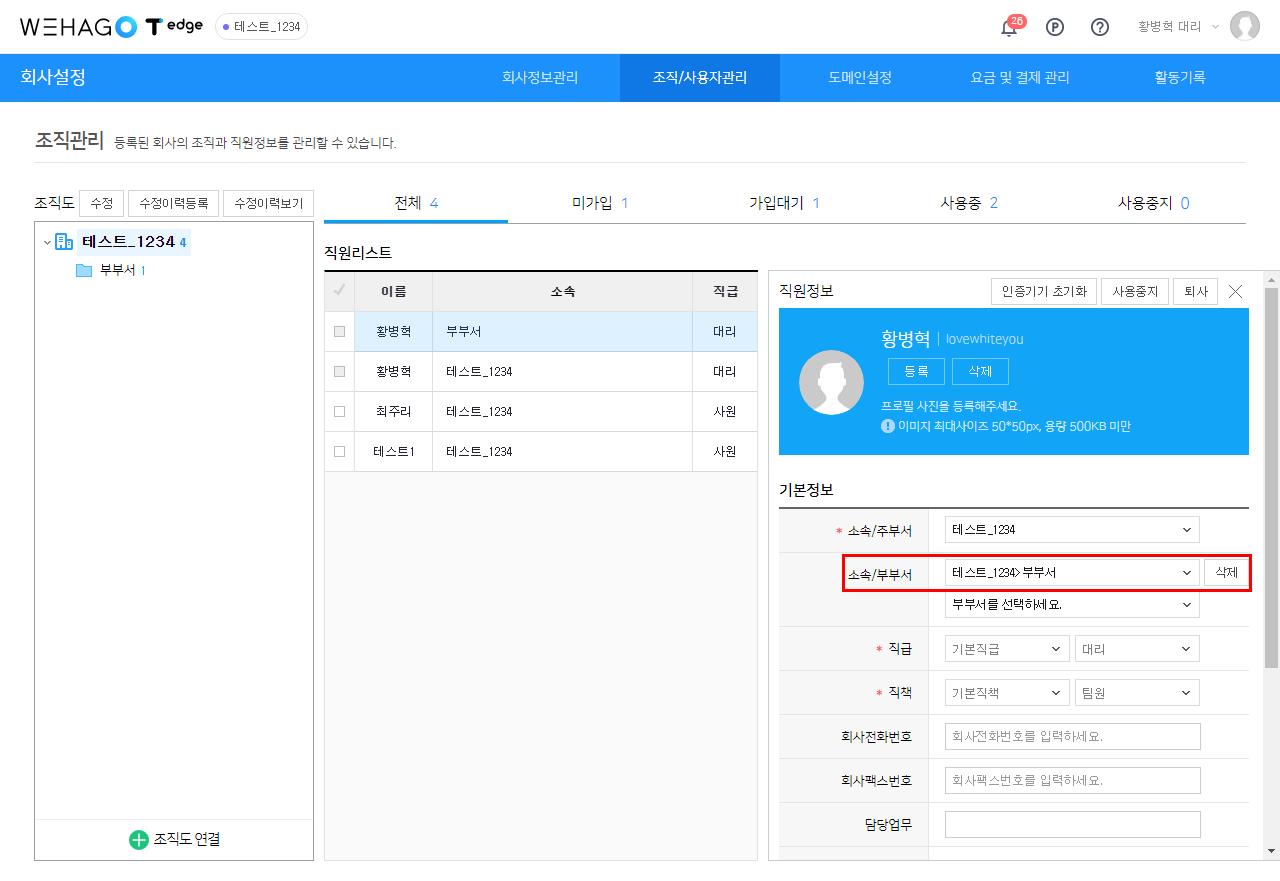Viewport: 1280px width, 881px height.
Task: Switch to the 도메인설정 menu tab
Action: (x=859, y=77)
